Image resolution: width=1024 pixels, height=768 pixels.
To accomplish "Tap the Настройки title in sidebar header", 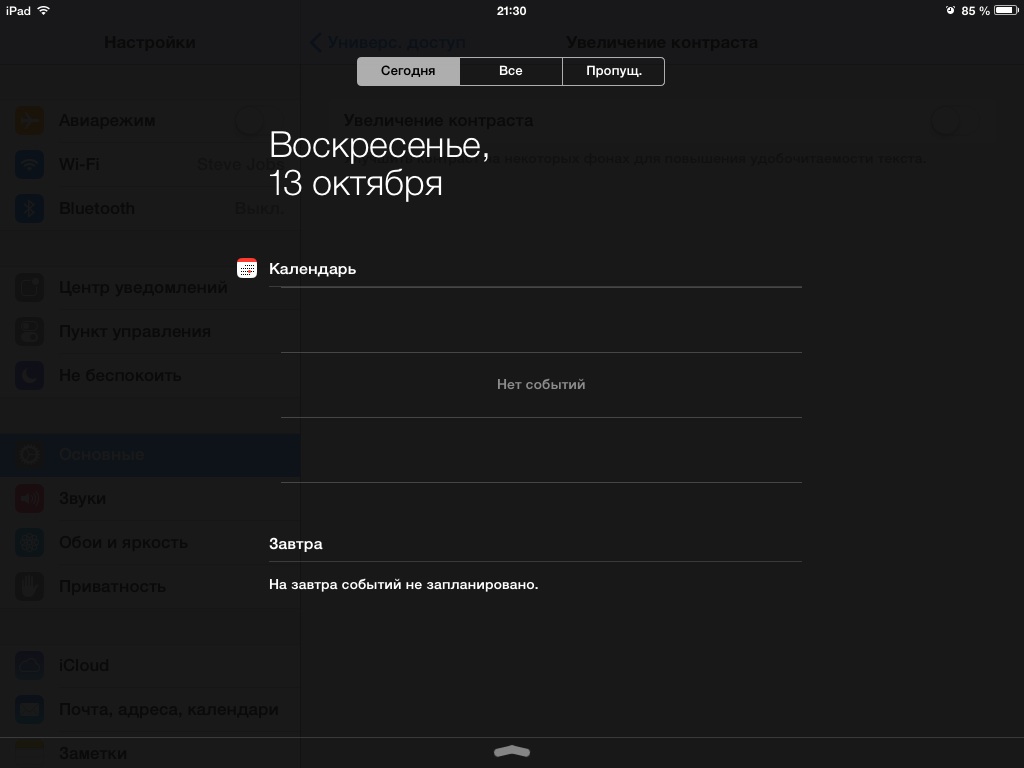I will tap(150, 42).
